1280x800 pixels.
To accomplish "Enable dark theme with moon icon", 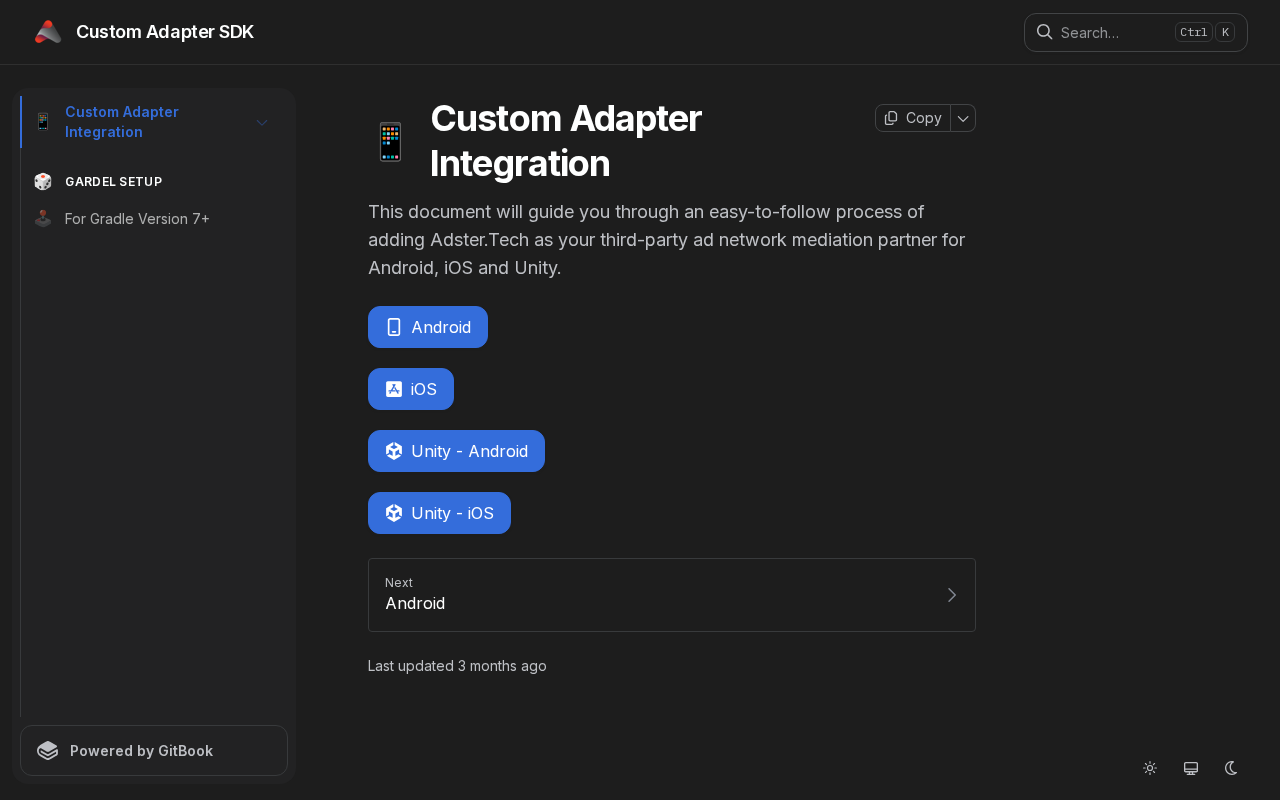I will 1232,768.
